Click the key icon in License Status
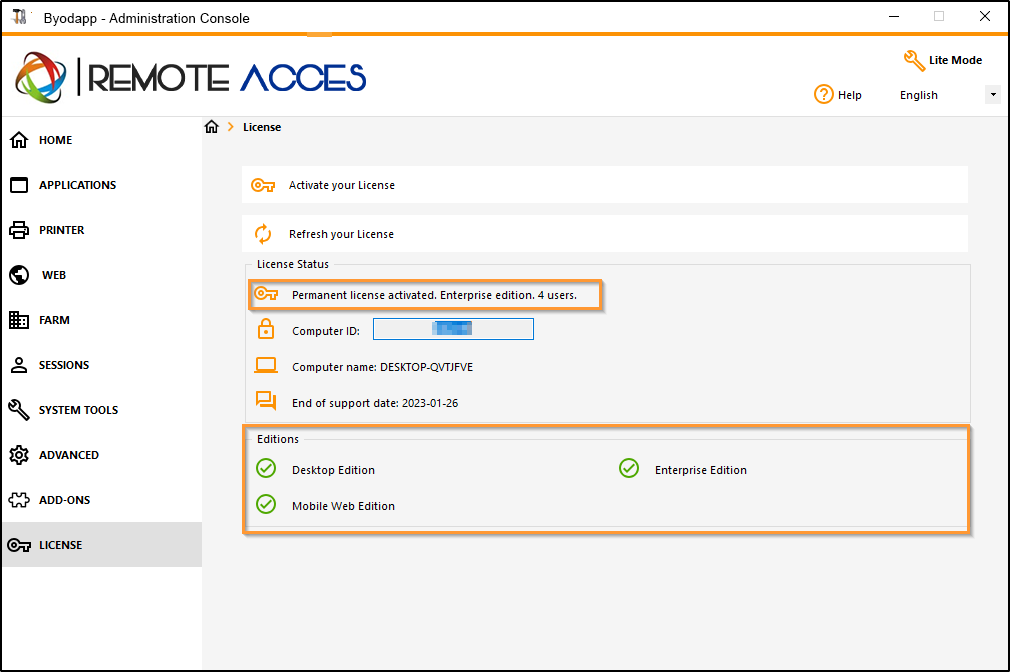1010x672 pixels. (x=265, y=294)
